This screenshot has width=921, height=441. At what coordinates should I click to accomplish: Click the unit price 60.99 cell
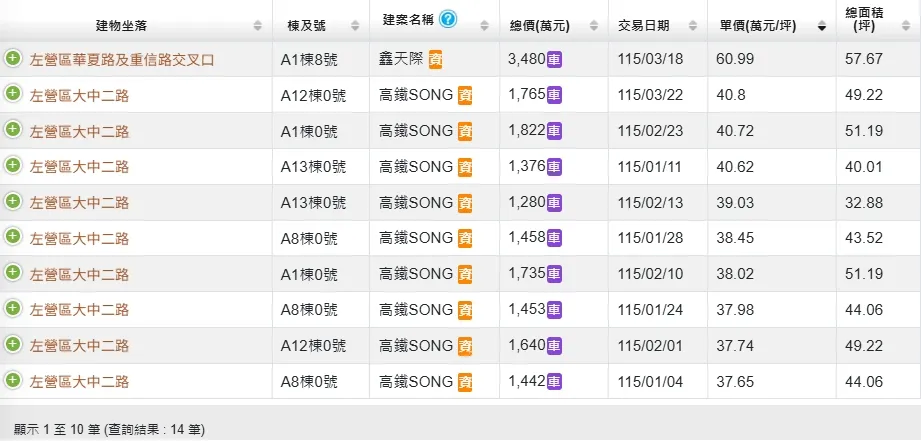(772, 59)
